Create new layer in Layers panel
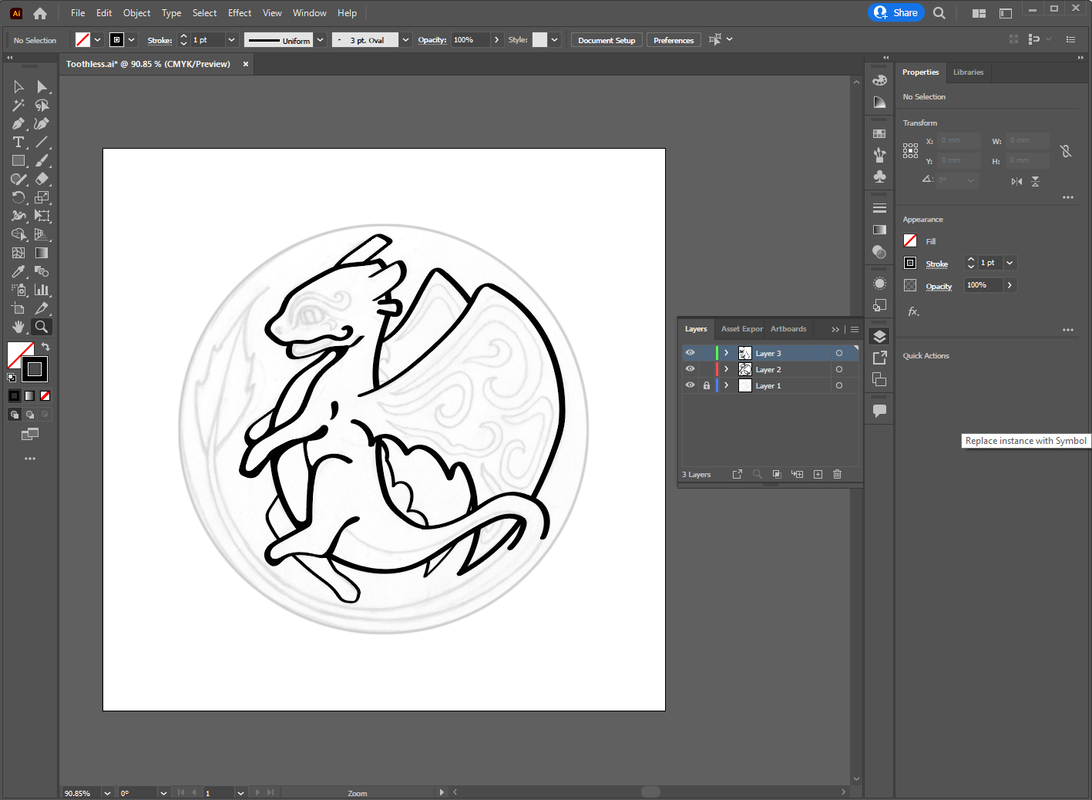The width and height of the screenshot is (1092, 800). (x=817, y=474)
